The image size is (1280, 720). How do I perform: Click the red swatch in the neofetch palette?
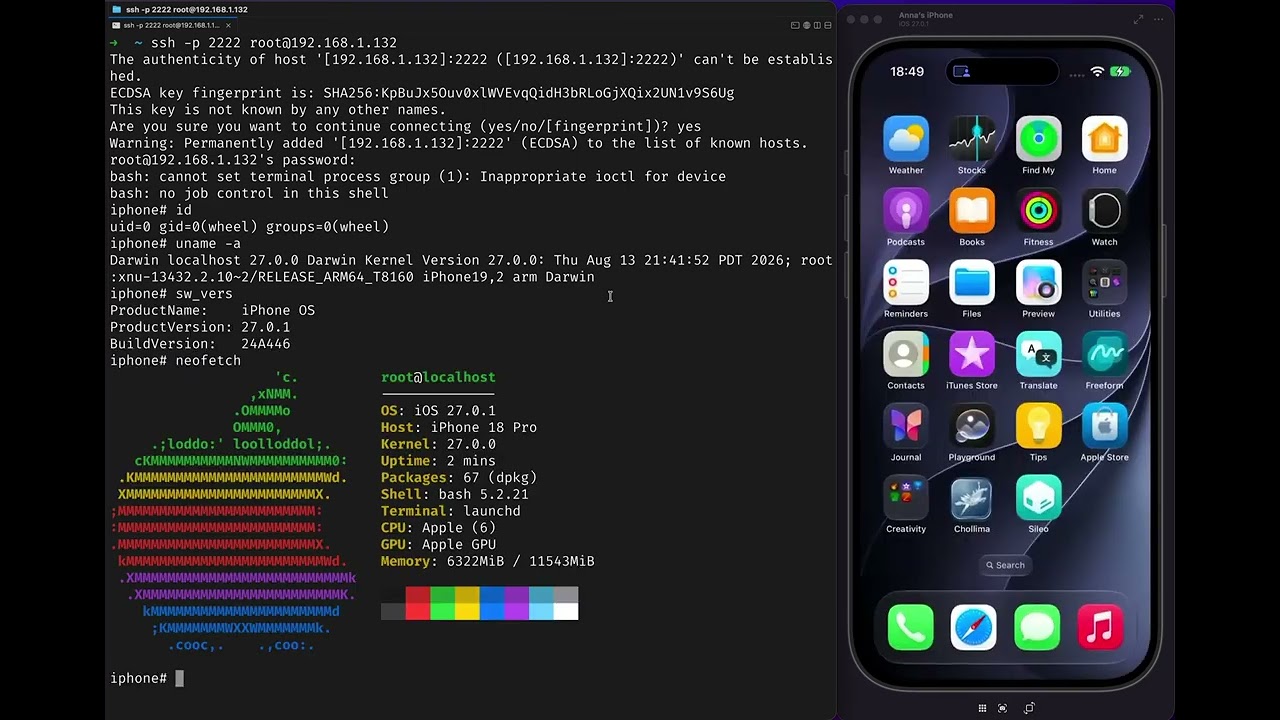pyautogui.click(x=418, y=603)
